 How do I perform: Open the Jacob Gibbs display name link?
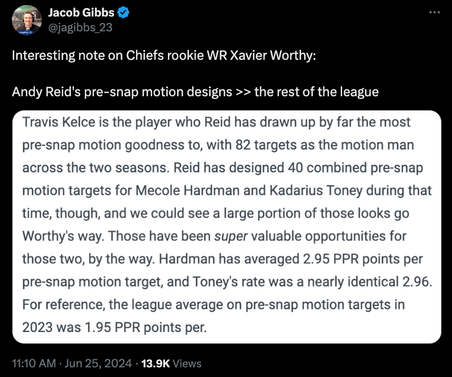81,13
